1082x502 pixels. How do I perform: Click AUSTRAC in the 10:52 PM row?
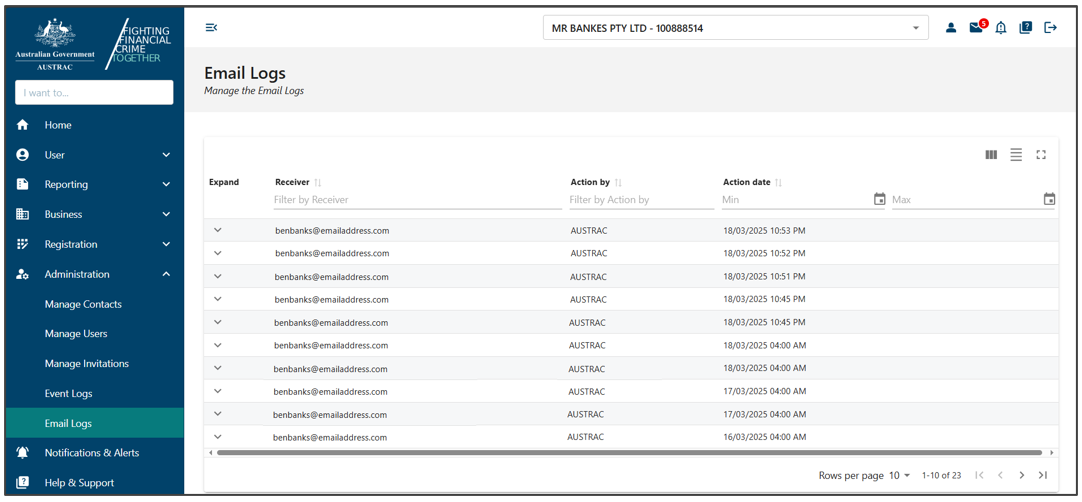click(589, 253)
